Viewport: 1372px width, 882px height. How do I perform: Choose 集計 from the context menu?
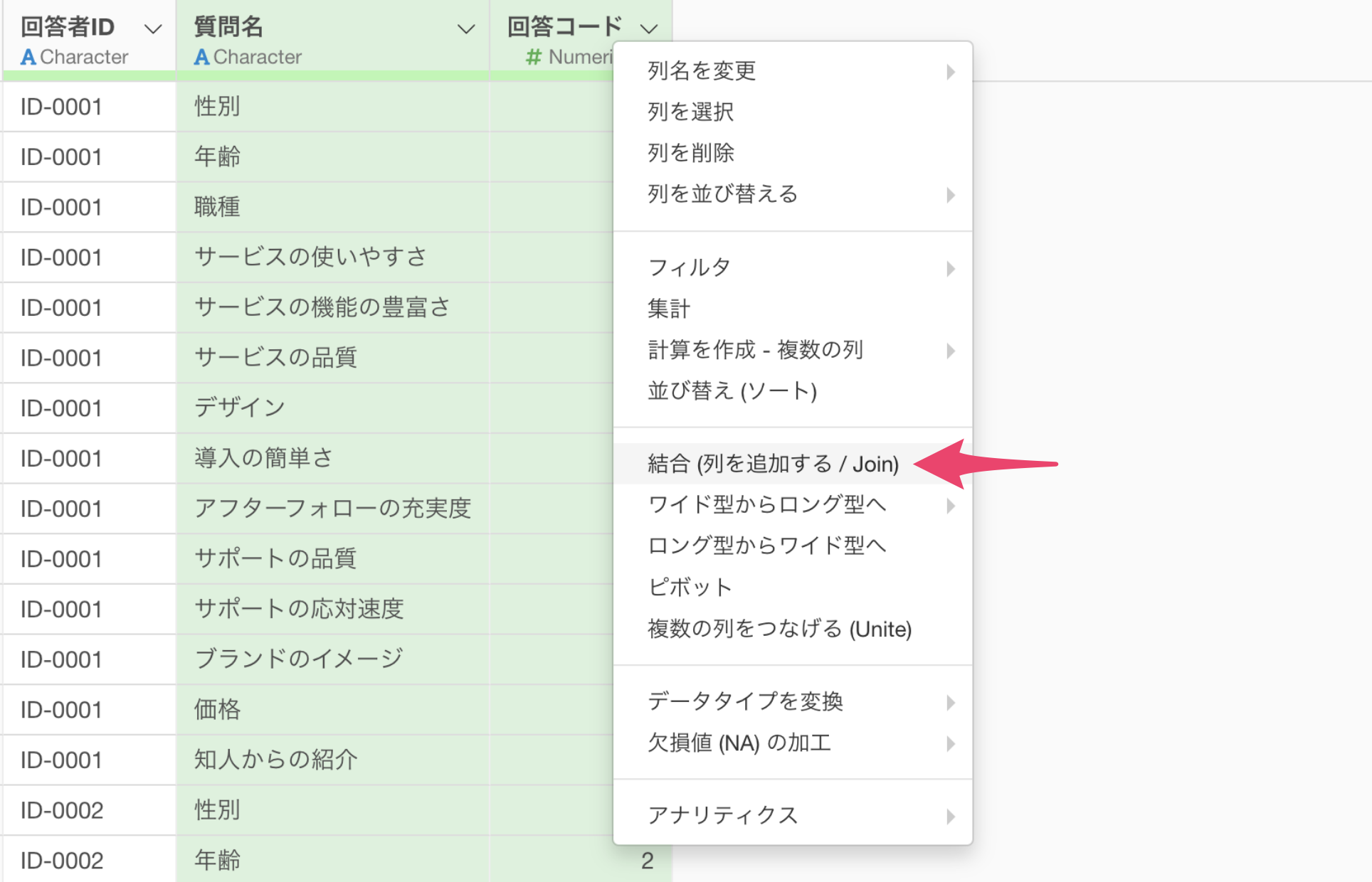(668, 309)
